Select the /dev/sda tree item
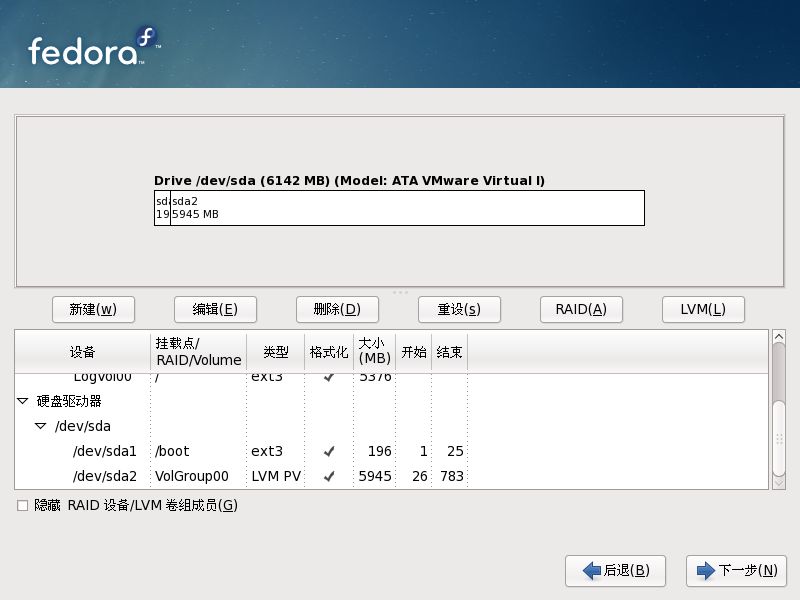This screenshot has height=600, width=800. pos(83,426)
